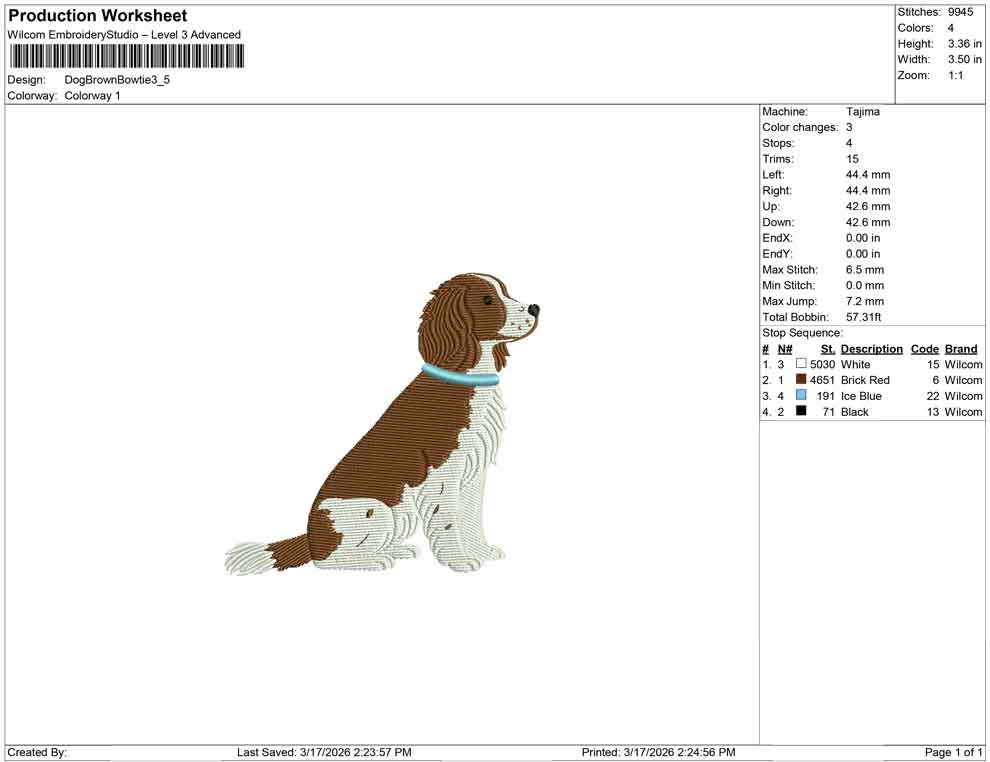The width and height of the screenshot is (990, 762).
Task: Click the N# column header
Action: tap(785, 349)
